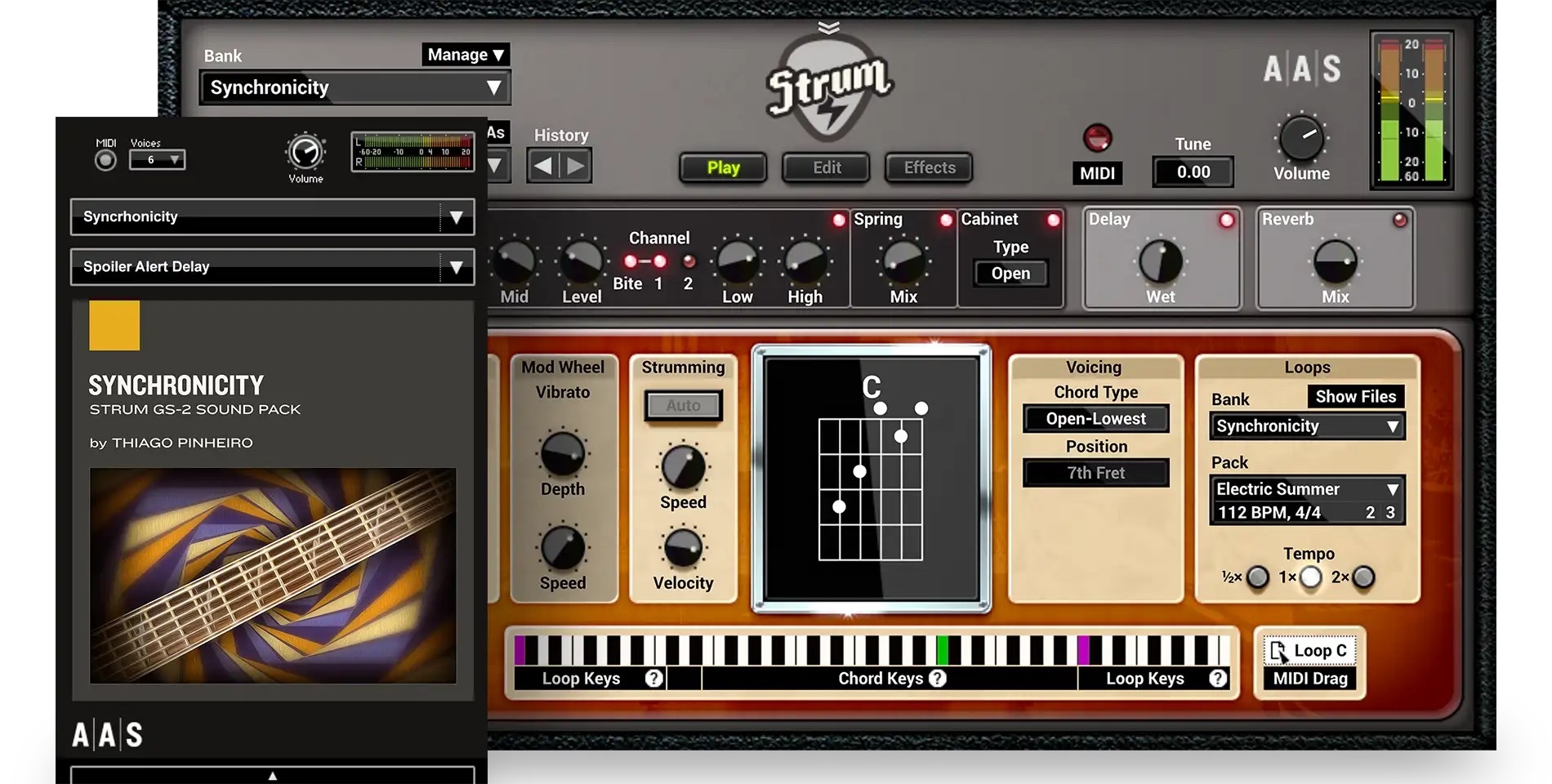Click the Synchronicity guitar artwork thumbnail
Screen dimensions: 1552x784
[x=273, y=576]
